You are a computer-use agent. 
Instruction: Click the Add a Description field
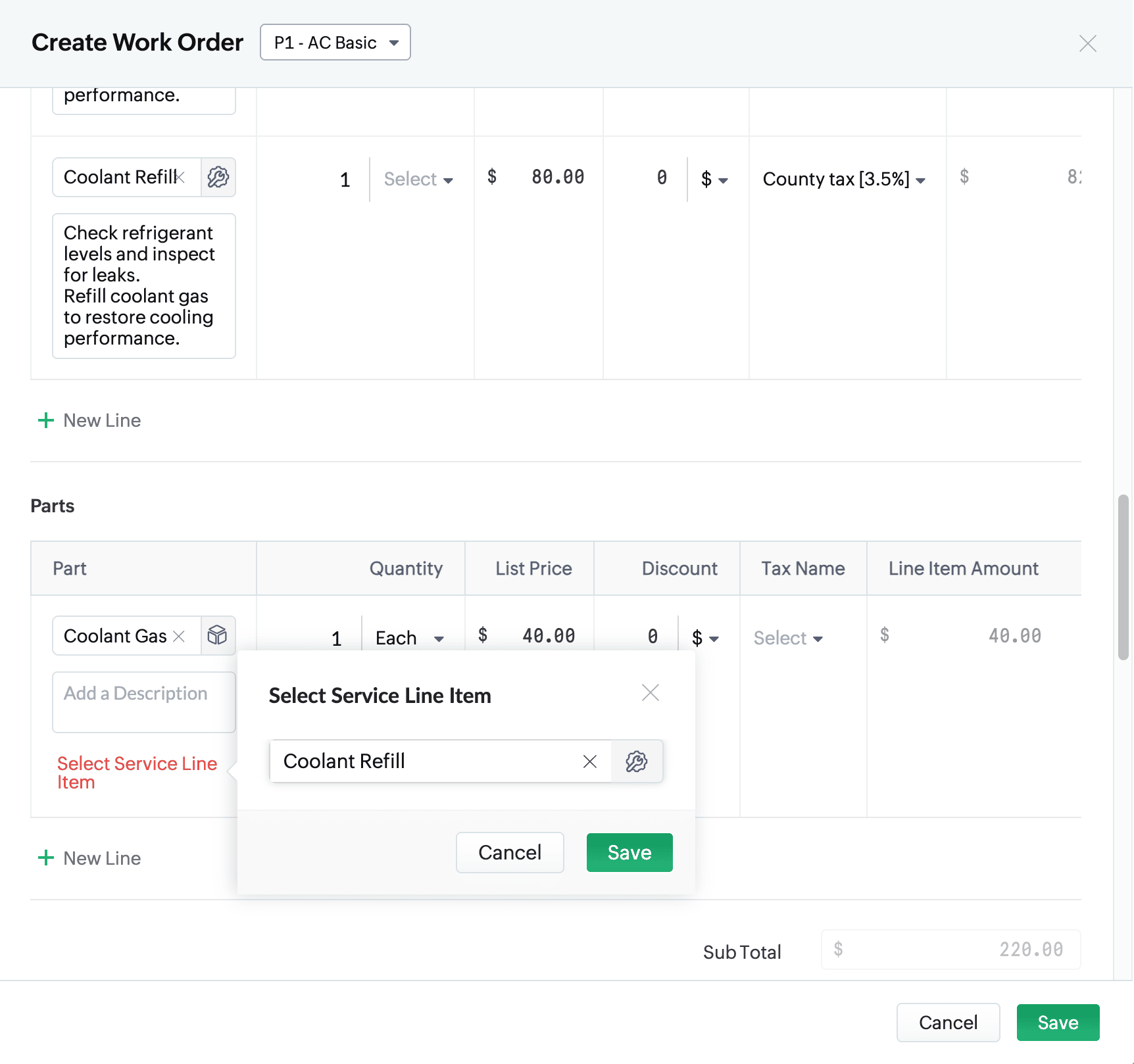click(x=144, y=702)
